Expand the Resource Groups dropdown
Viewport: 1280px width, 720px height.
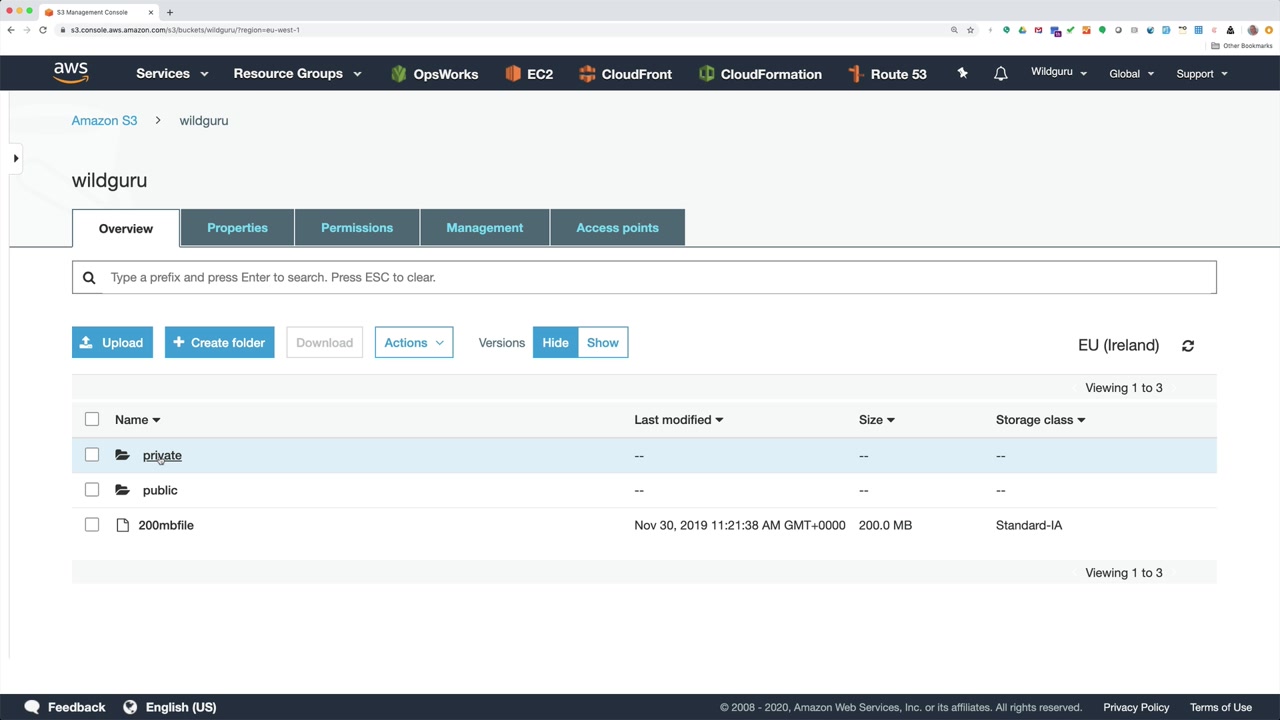[x=297, y=74]
